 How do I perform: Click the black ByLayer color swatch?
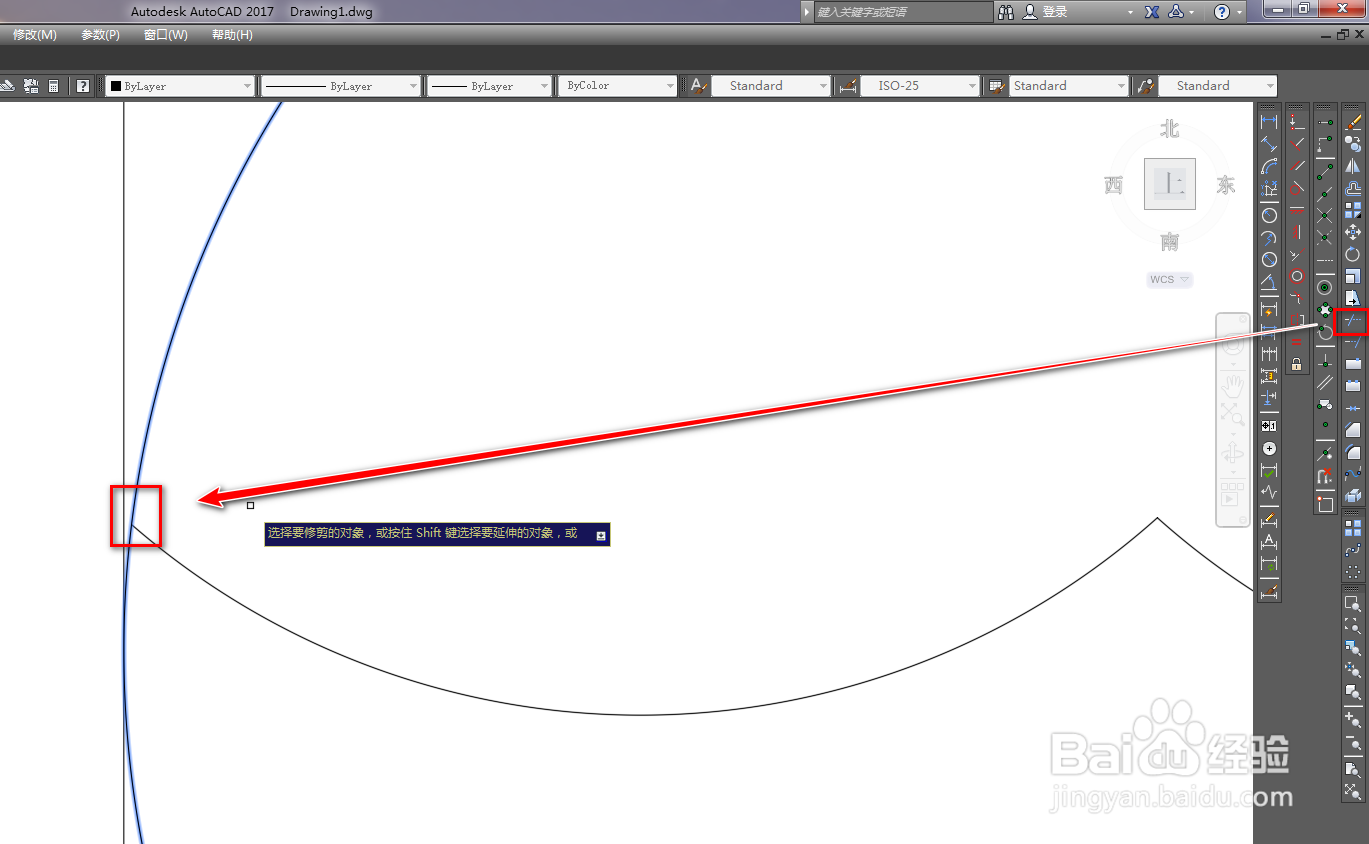(x=116, y=86)
